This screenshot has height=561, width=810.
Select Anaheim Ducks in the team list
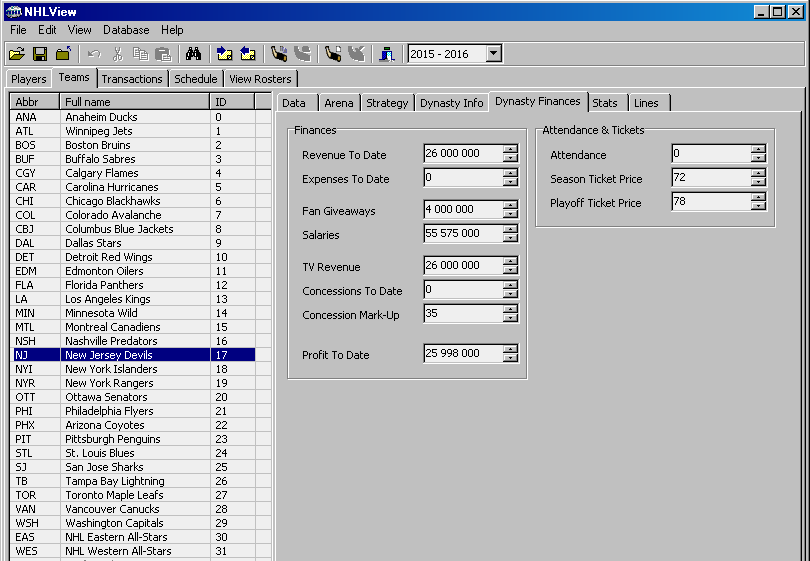point(133,117)
